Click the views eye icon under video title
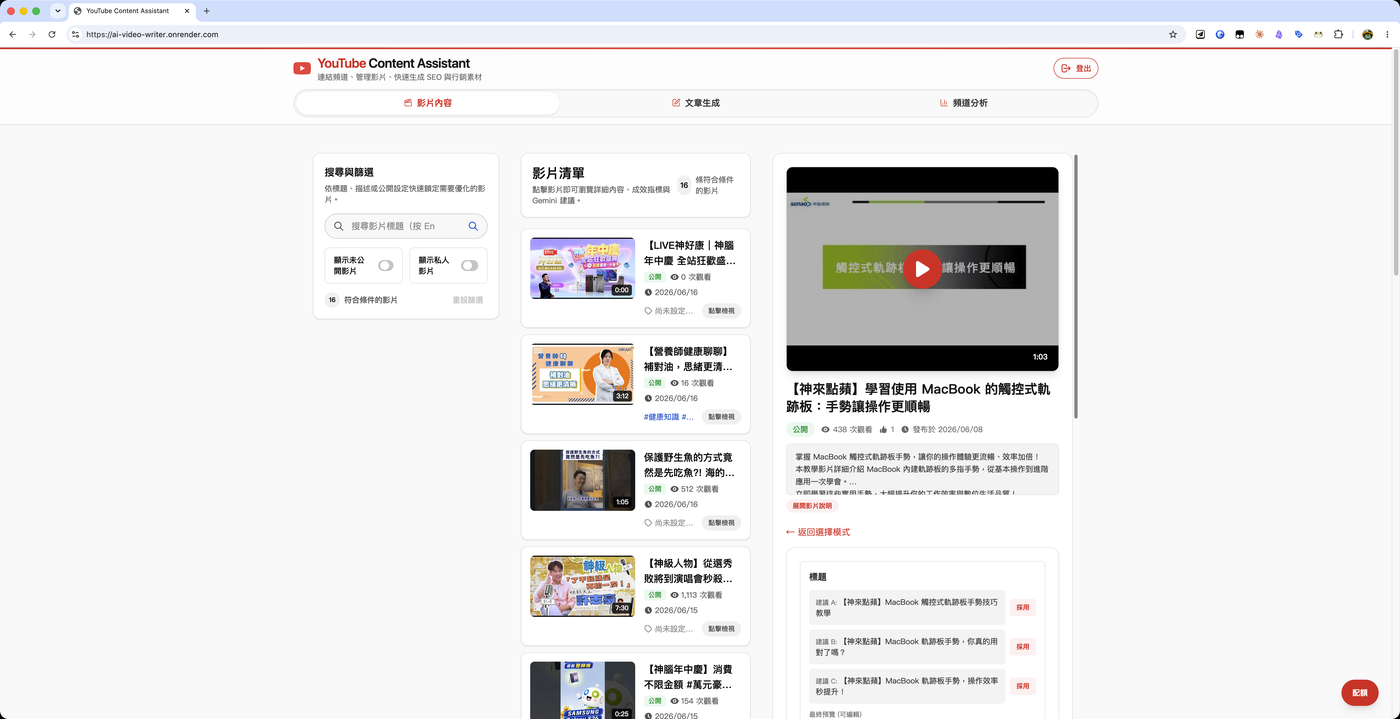The image size is (1400, 719). point(825,430)
